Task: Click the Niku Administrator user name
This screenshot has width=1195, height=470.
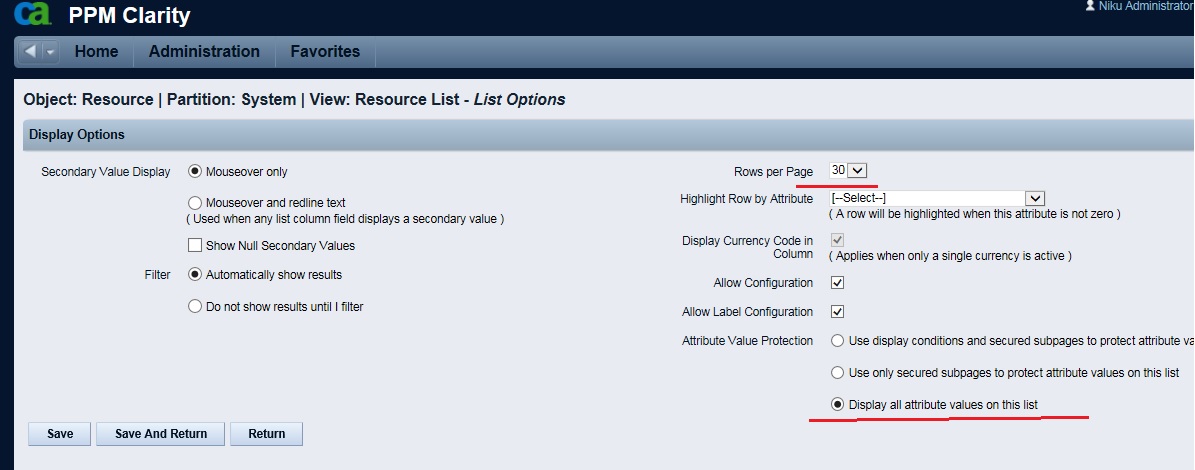Action: (x=1146, y=6)
